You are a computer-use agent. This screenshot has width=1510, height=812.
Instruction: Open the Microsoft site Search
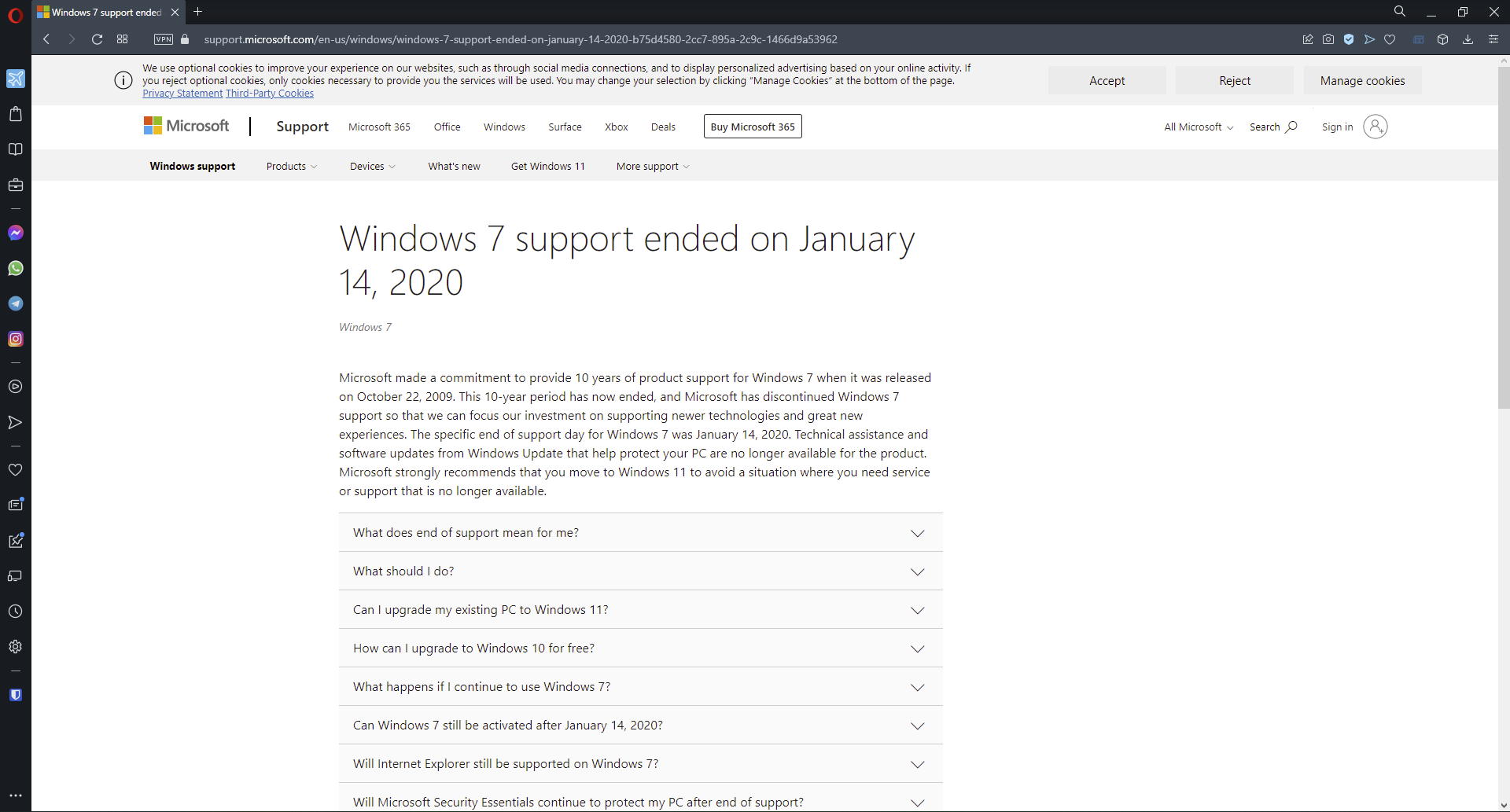(x=1272, y=127)
